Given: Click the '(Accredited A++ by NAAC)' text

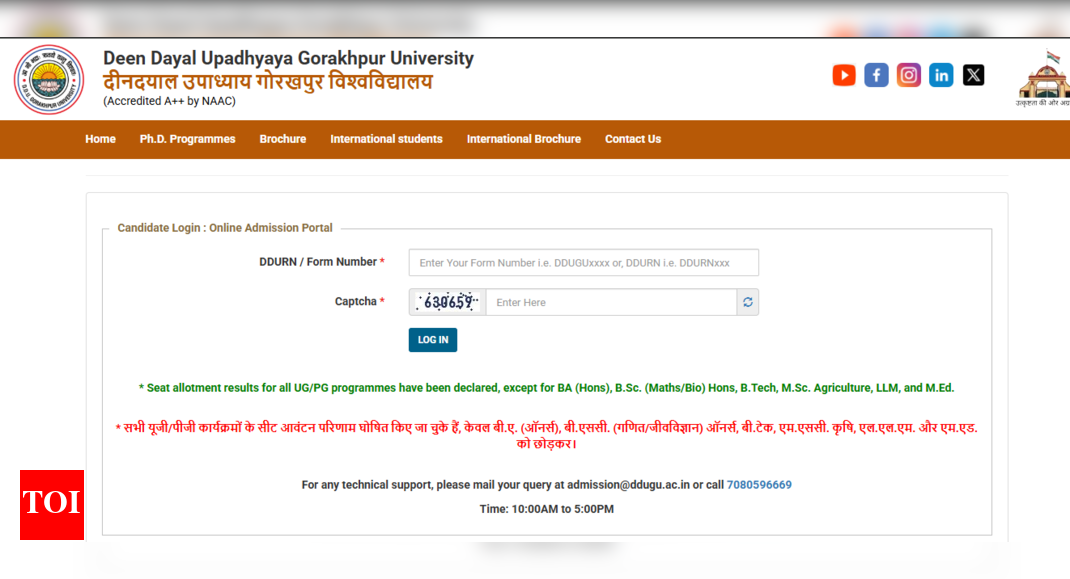Looking at the screenshot, I should (169, 101).
